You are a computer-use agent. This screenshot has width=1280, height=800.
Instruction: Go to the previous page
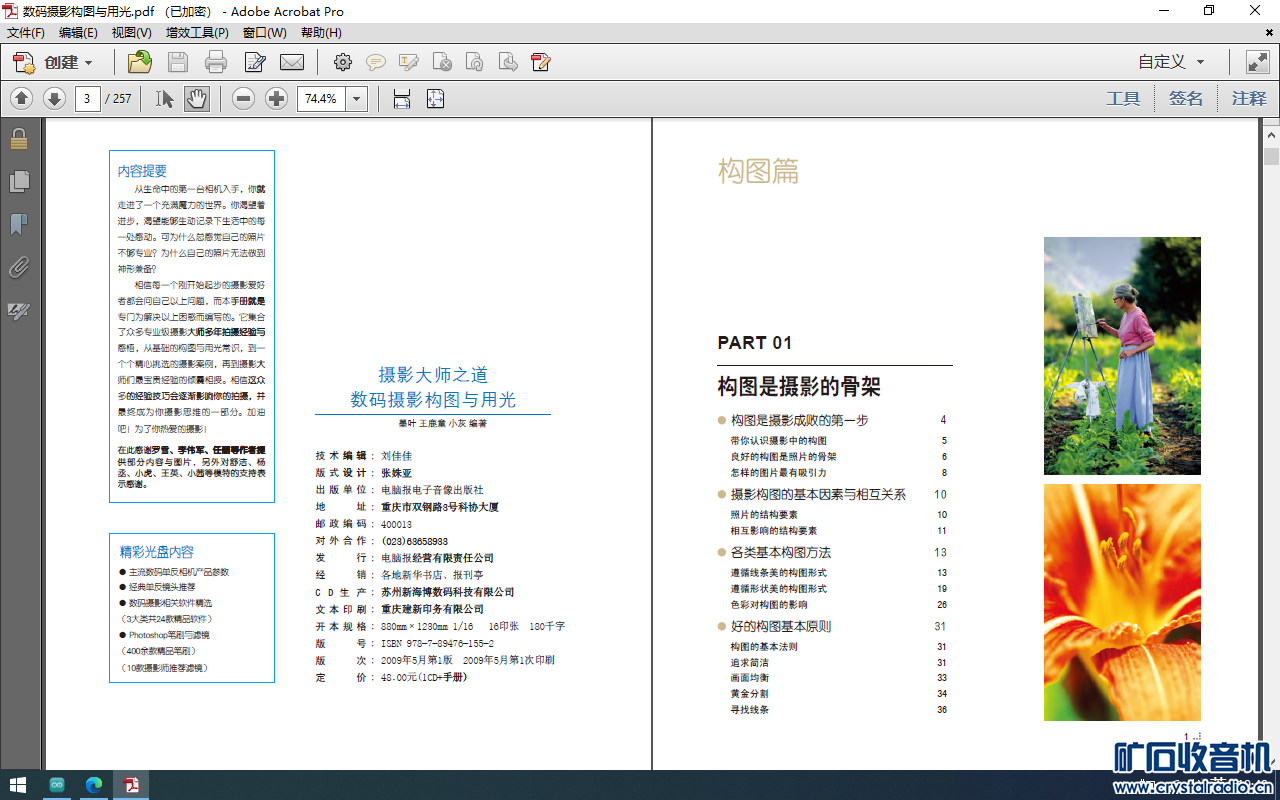(x=22, y=98)
